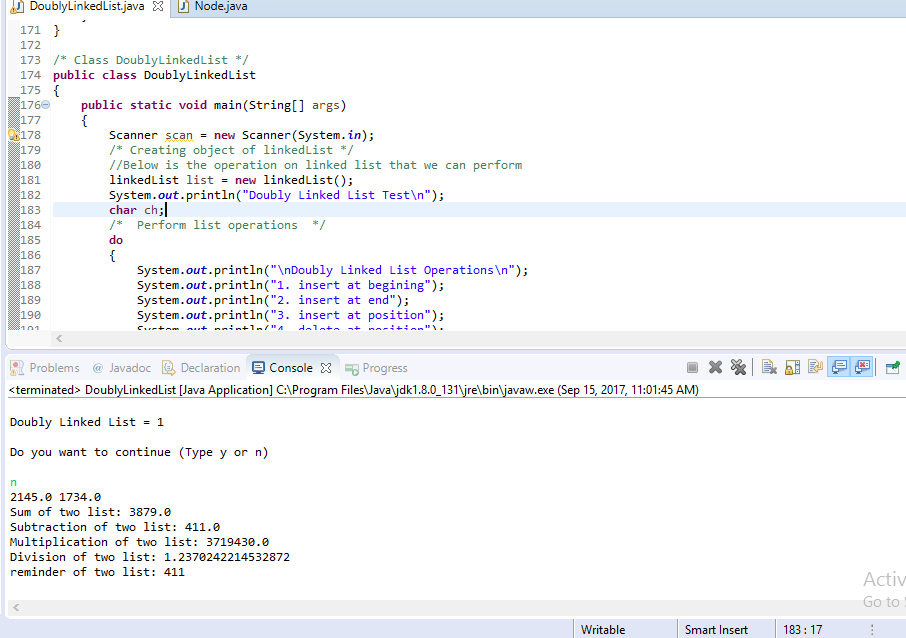Toggle show console when standard out changes

click(839, 368)
